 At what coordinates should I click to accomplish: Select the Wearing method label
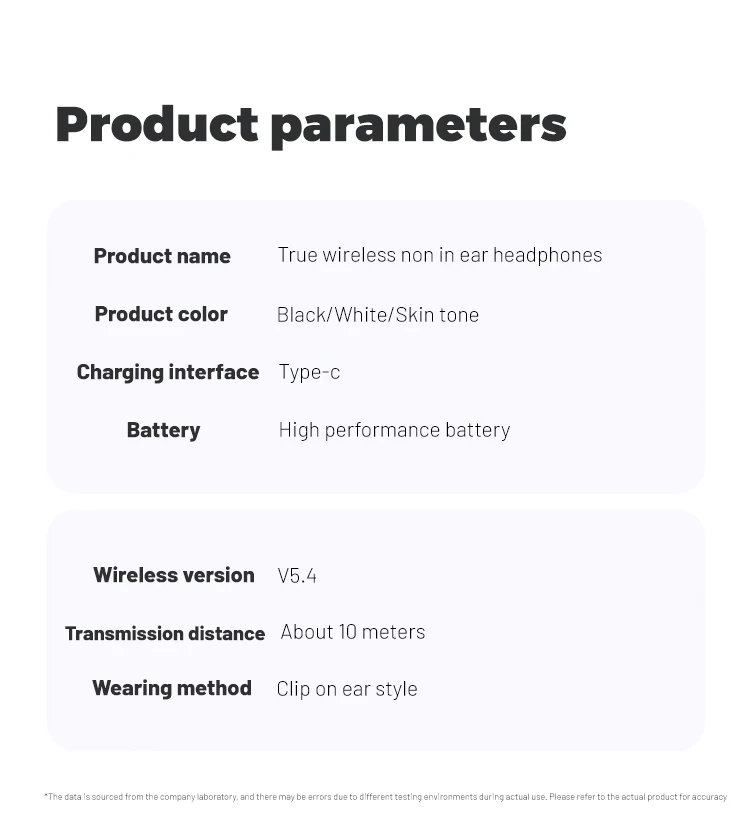[x=172, y=689]
